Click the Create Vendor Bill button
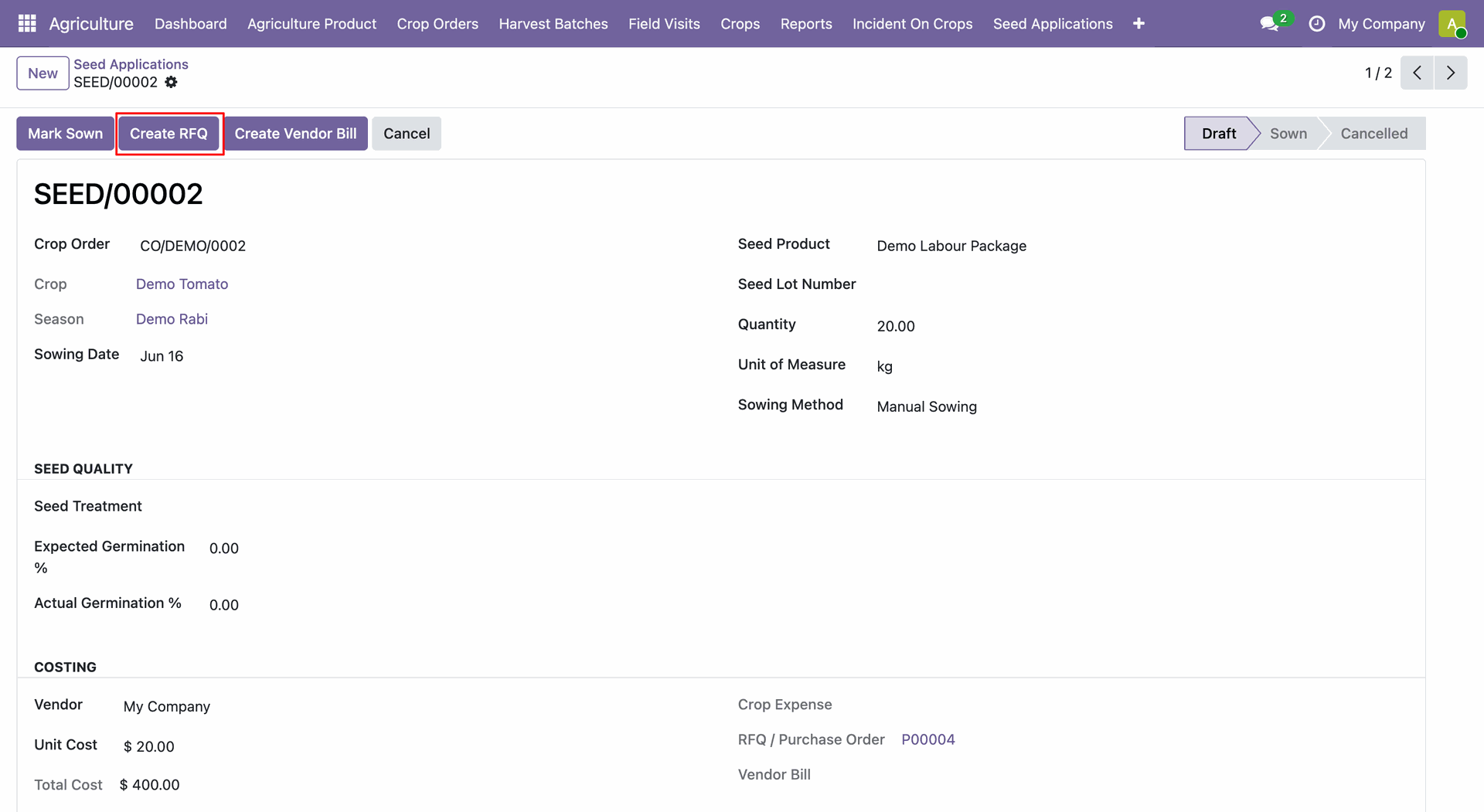 (x=296, y=134)
